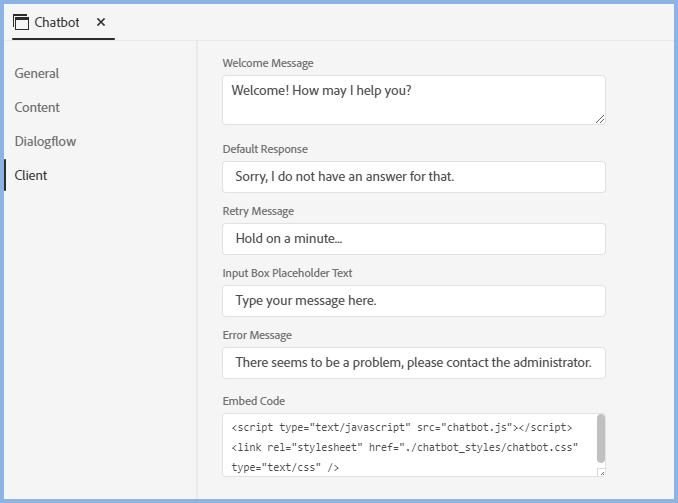Open the General settings section
The image size is (678, 503).
(37, 73)
